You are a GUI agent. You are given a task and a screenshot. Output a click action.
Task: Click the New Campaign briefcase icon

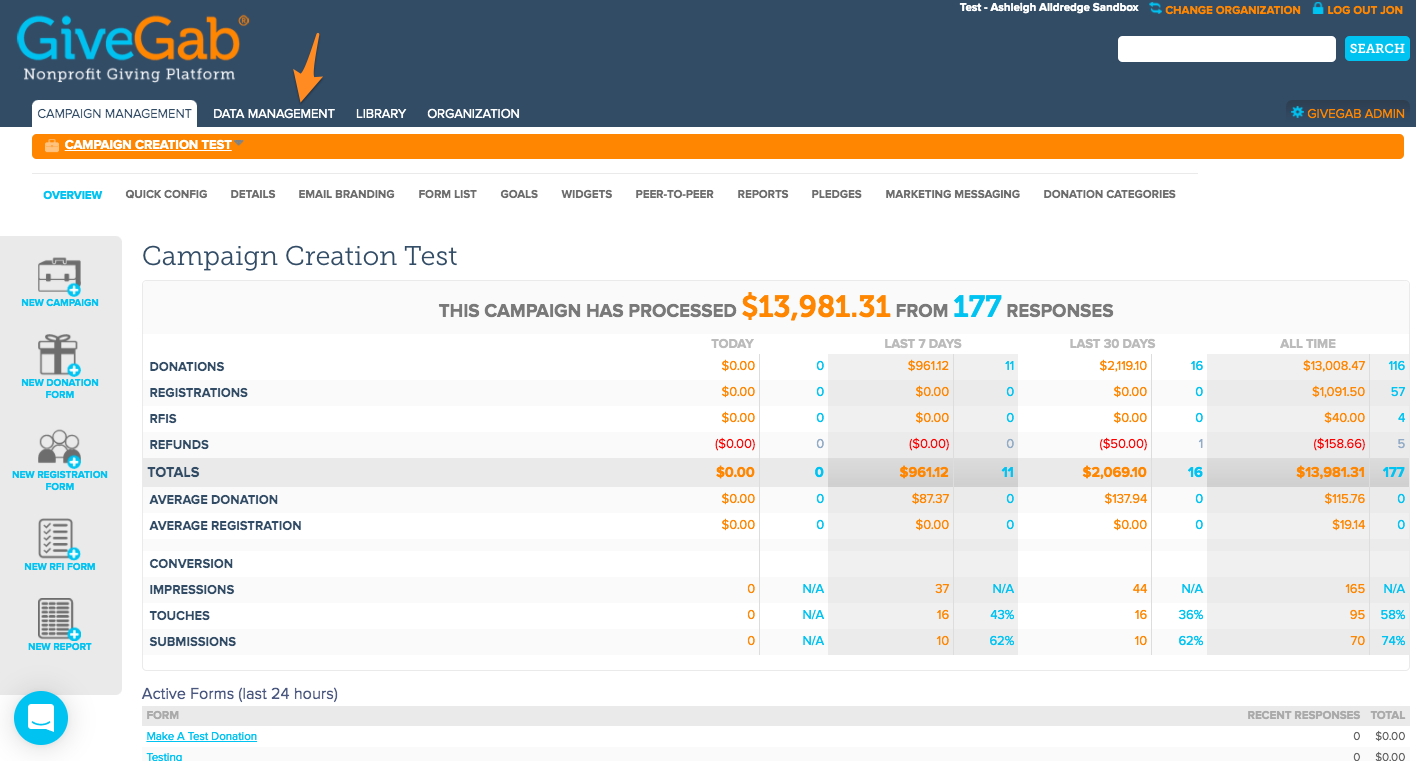pyautogui.click(x=59, y=275)
